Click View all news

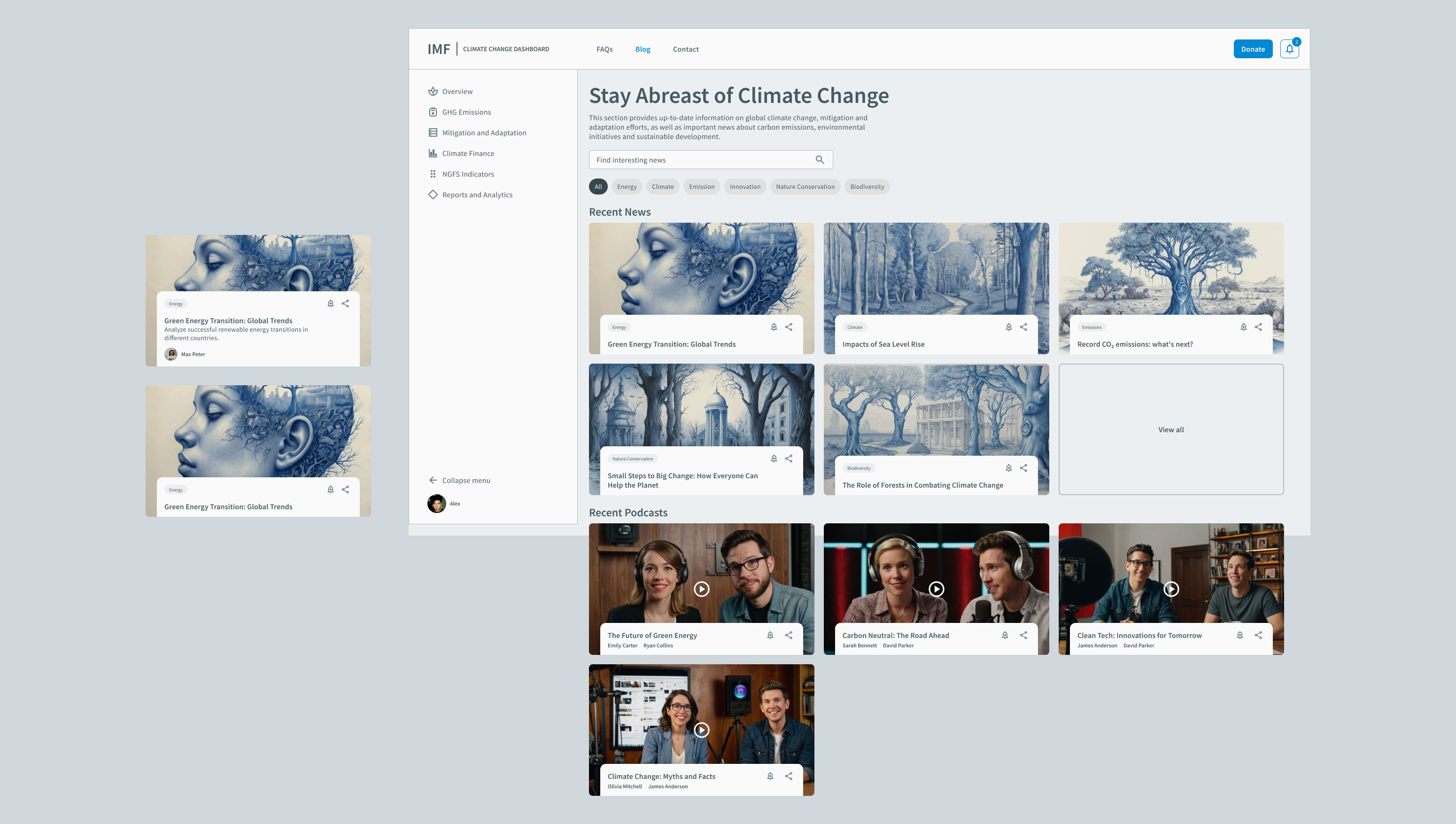(1170, 429)
